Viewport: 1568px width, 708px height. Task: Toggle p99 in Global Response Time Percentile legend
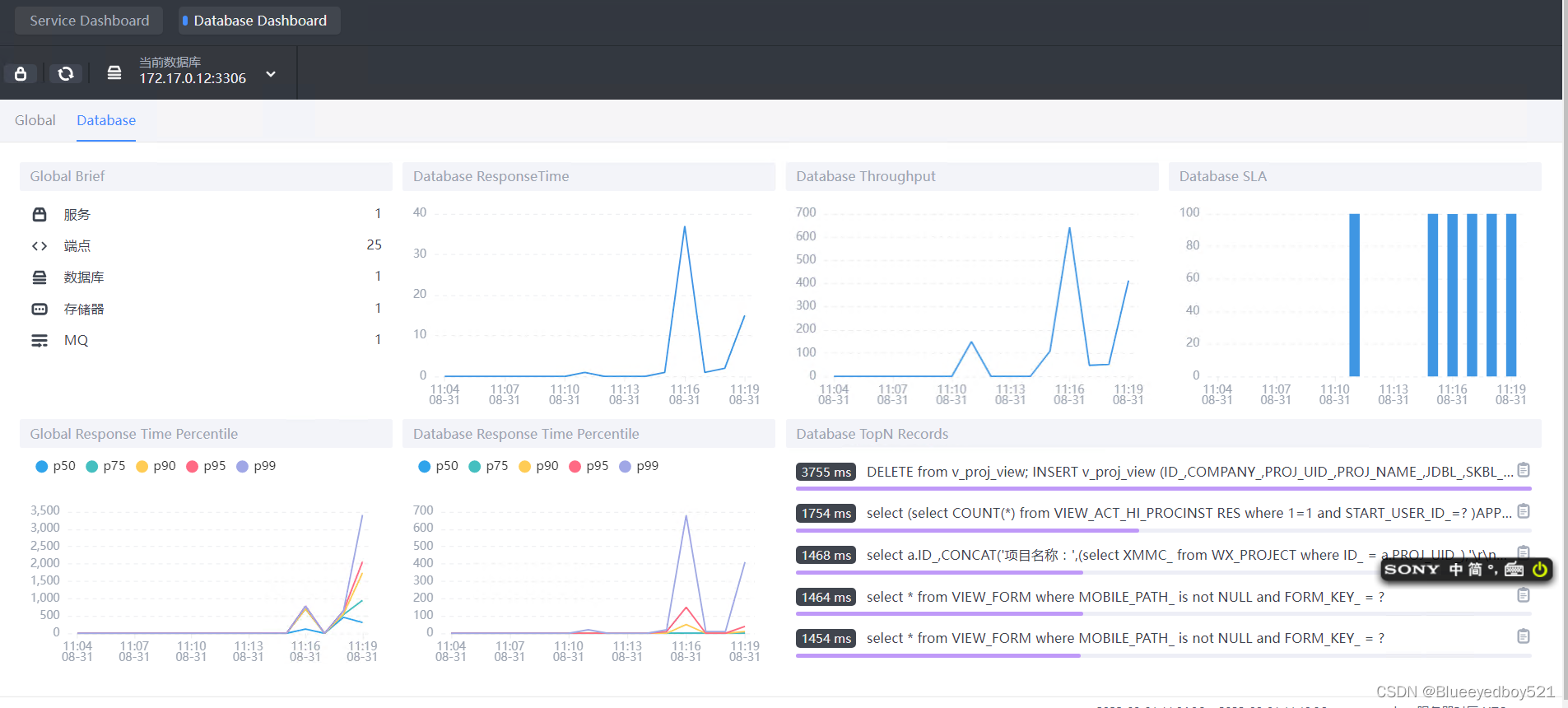click(256, 466)
